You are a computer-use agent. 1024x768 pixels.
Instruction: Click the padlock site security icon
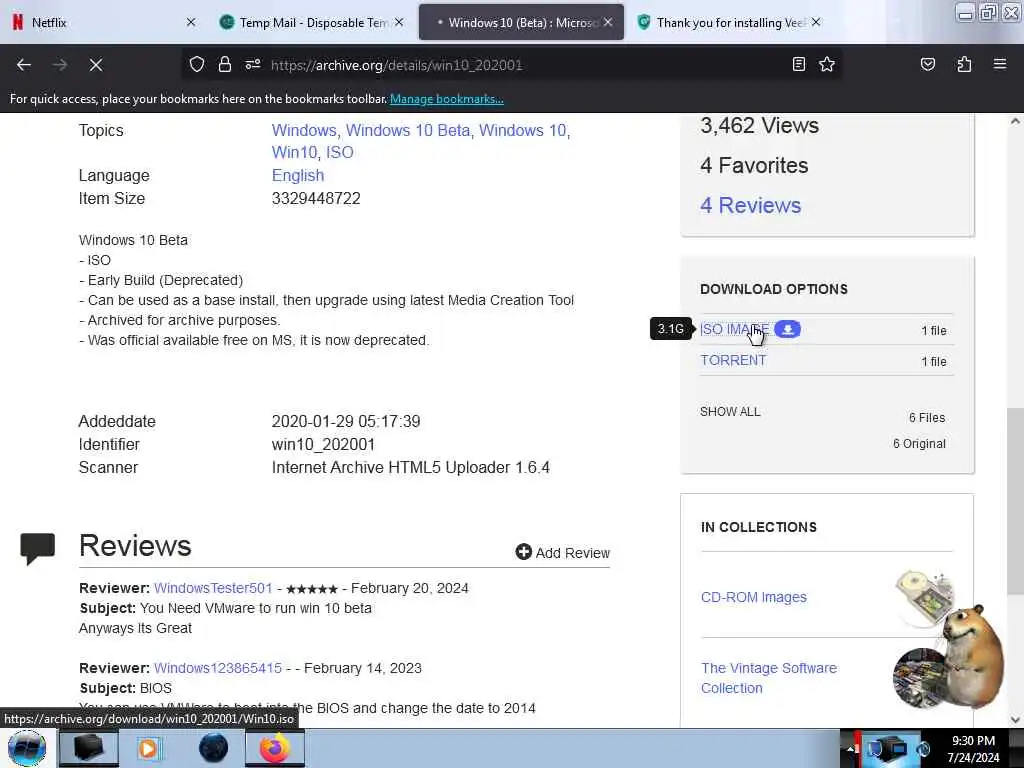[225, 64]
